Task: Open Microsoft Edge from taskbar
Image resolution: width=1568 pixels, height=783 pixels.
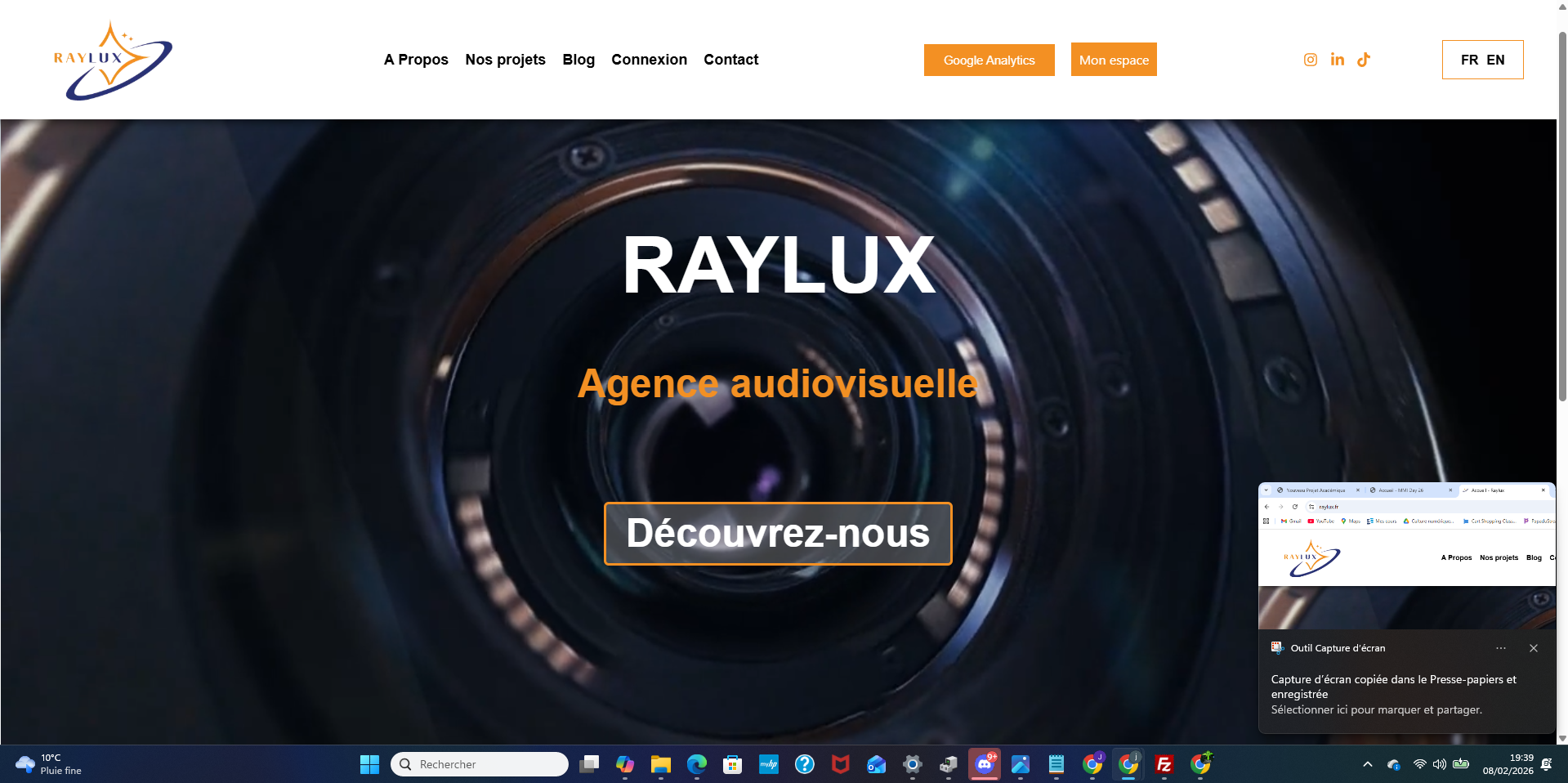Action: [697, 764]
